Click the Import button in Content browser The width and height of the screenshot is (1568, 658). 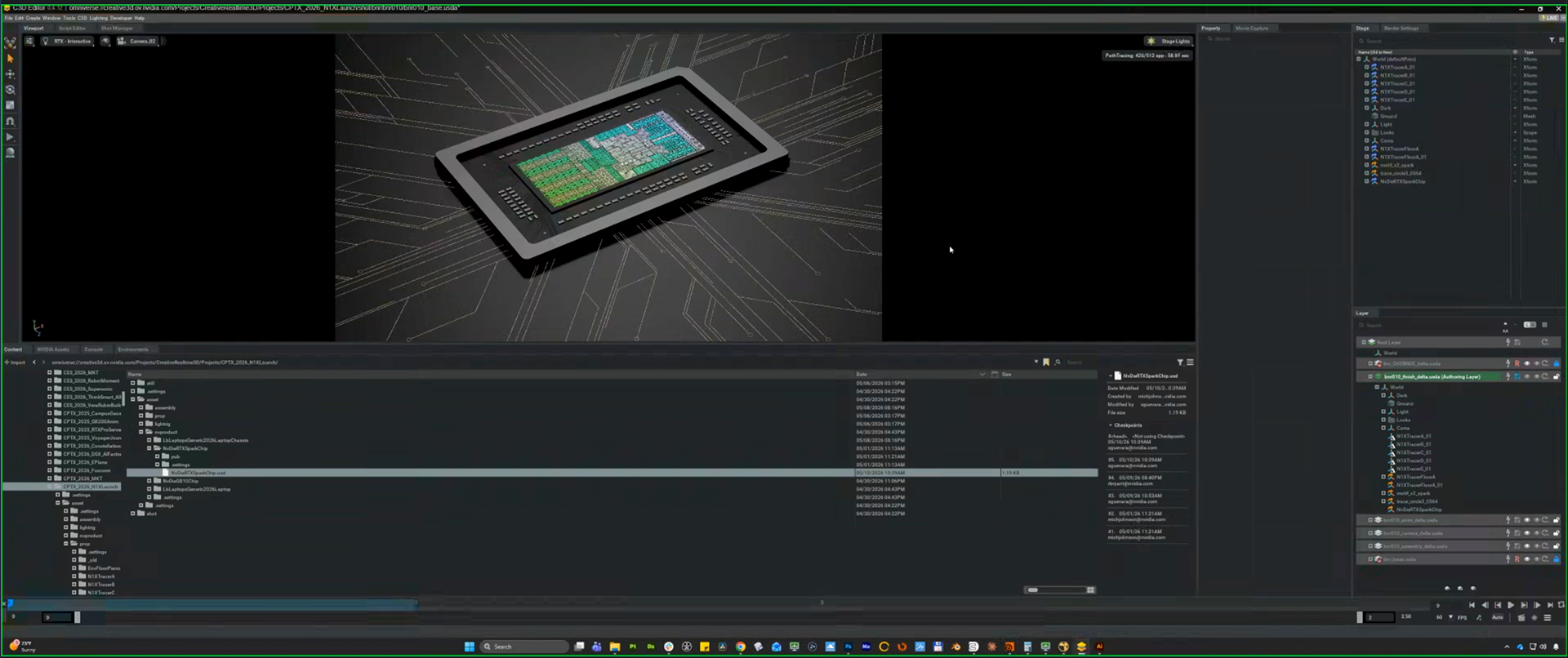(15, 362)
